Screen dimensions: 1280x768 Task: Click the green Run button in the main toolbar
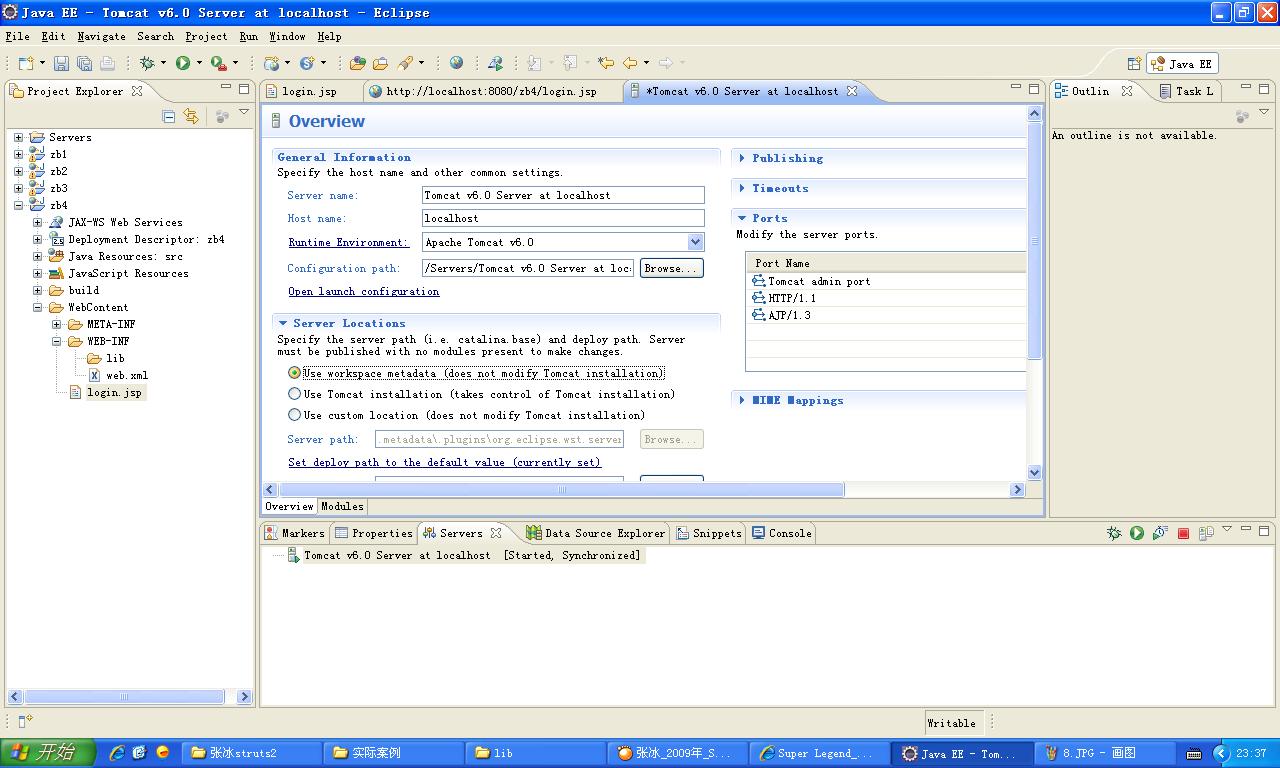183,63
